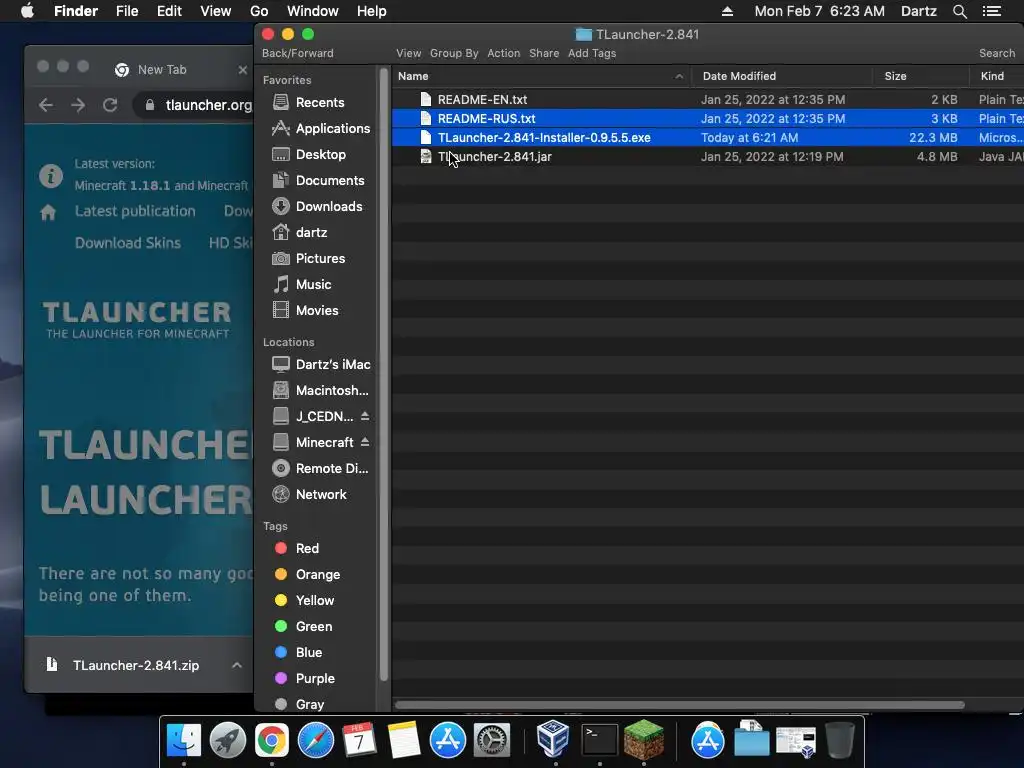Select the Minecraft volume in sidebar
Viewport: 1024px width, 768px height.
(x=313, y=443)
